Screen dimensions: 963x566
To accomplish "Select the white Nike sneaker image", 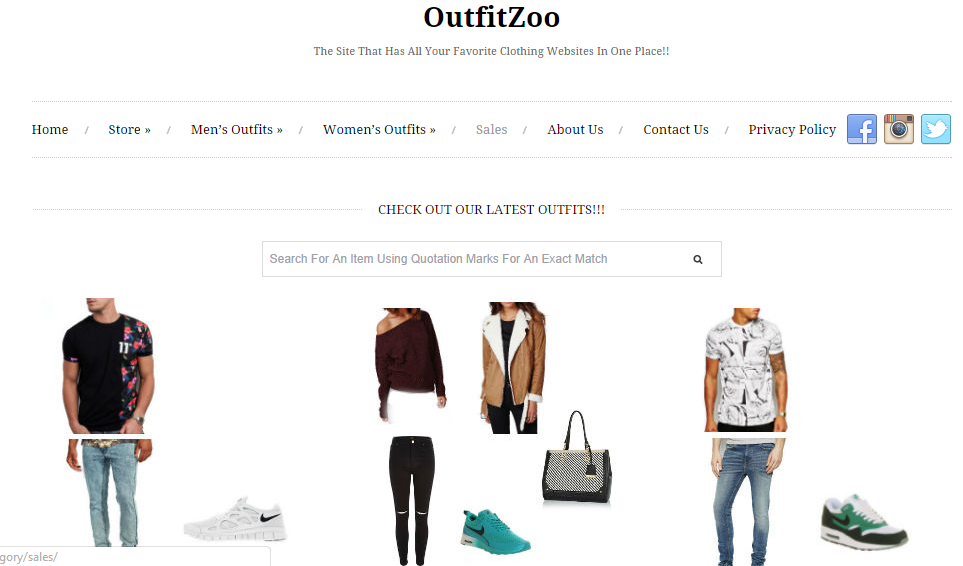I will point(235,519).
